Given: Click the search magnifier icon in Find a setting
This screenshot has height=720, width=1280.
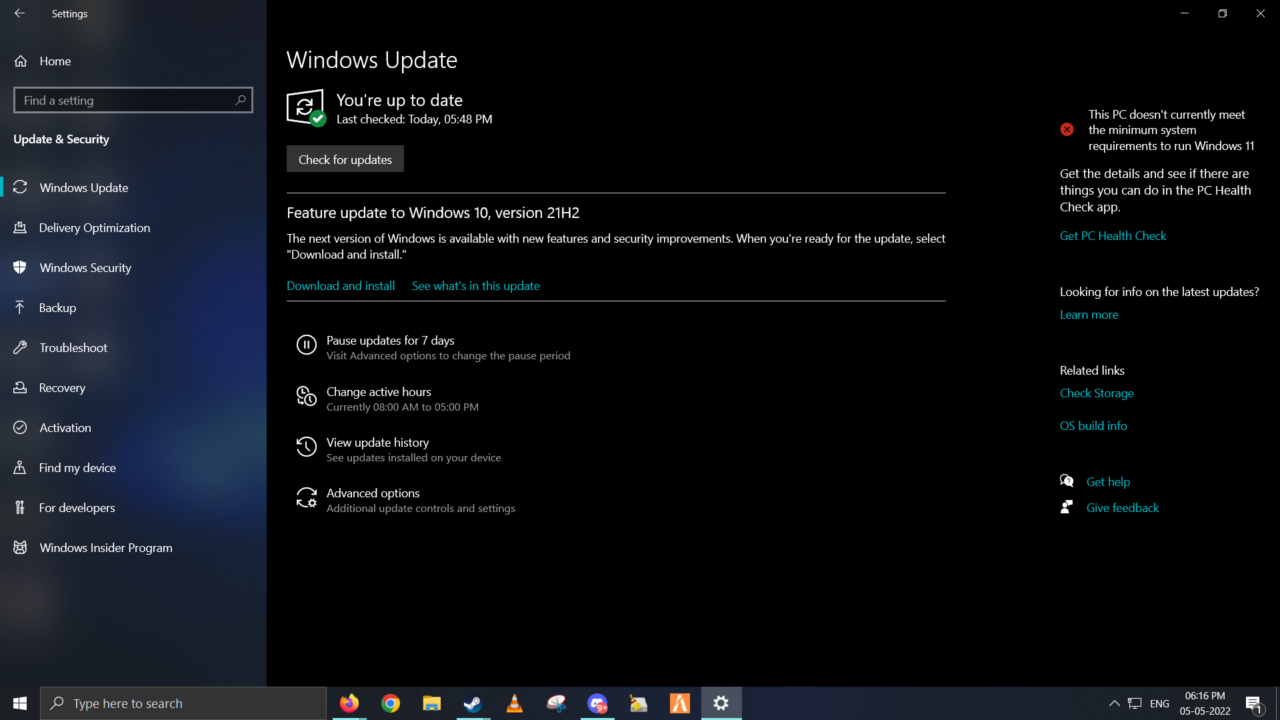Looking at the screenshot, I should point(240,100).
